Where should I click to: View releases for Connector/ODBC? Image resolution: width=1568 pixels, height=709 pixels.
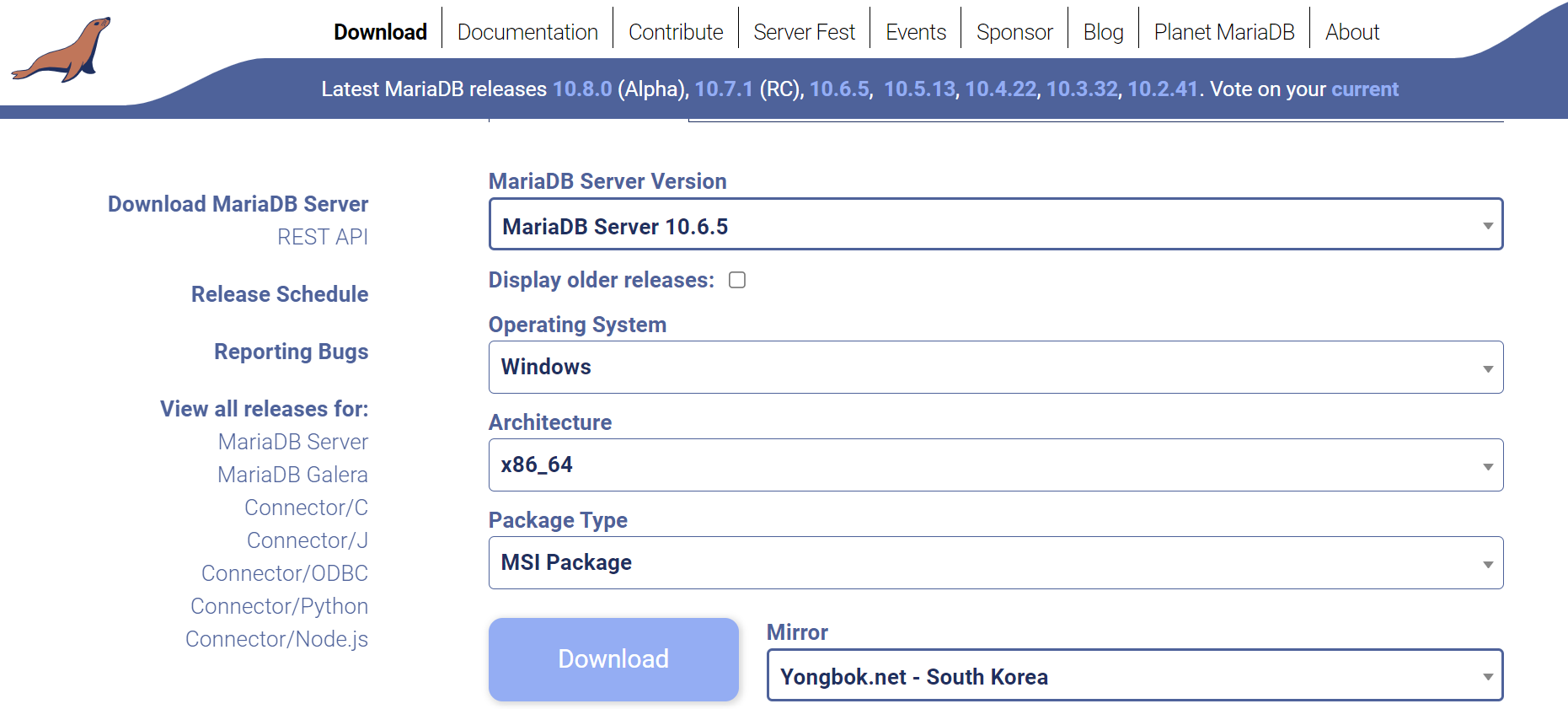point(285,573)
